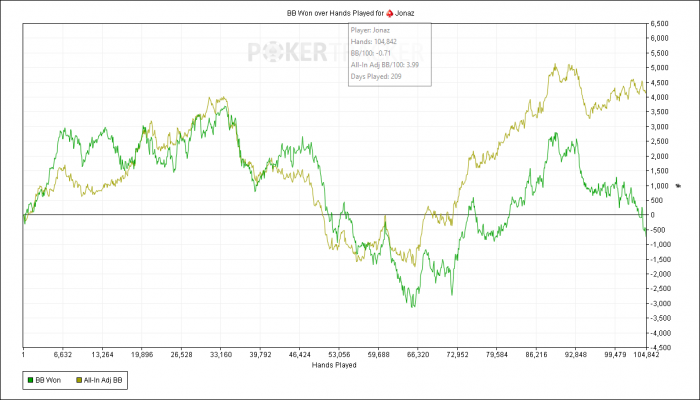
Task: Click the 99,479 x-axis tick label
Action: 615,355
